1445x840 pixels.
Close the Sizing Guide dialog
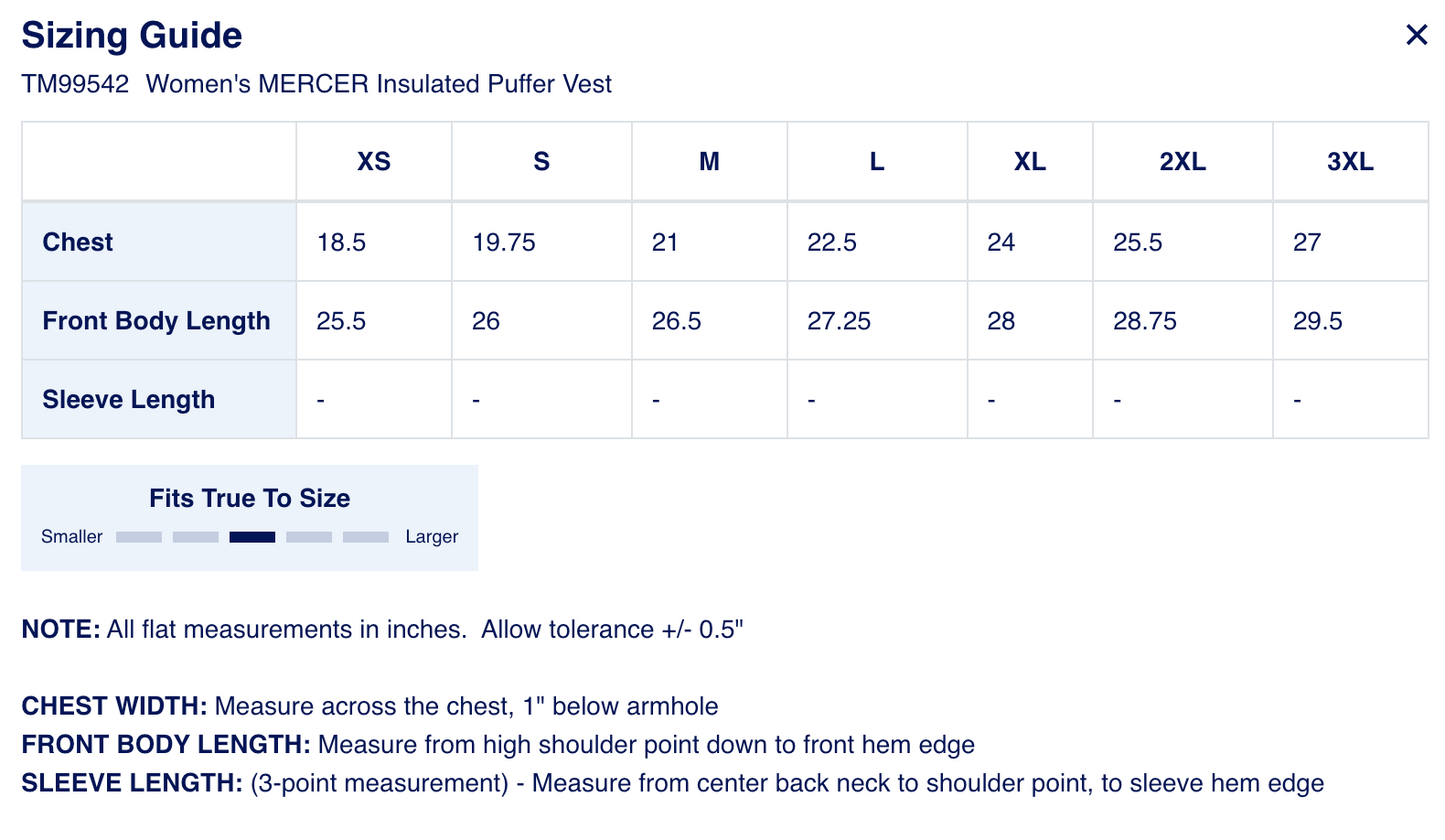(1416, 36)
